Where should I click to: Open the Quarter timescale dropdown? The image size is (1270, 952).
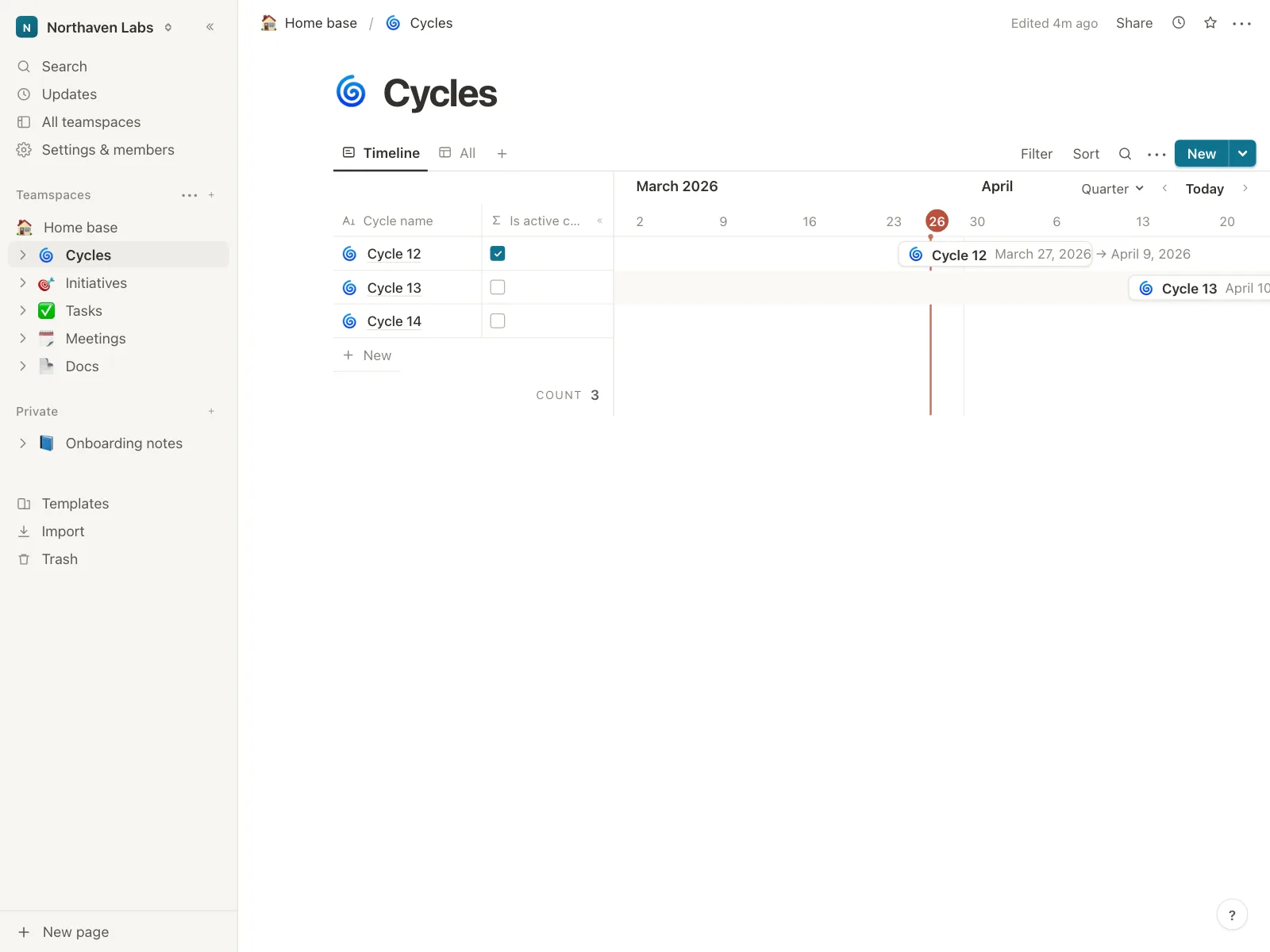tap(1112, 189)
